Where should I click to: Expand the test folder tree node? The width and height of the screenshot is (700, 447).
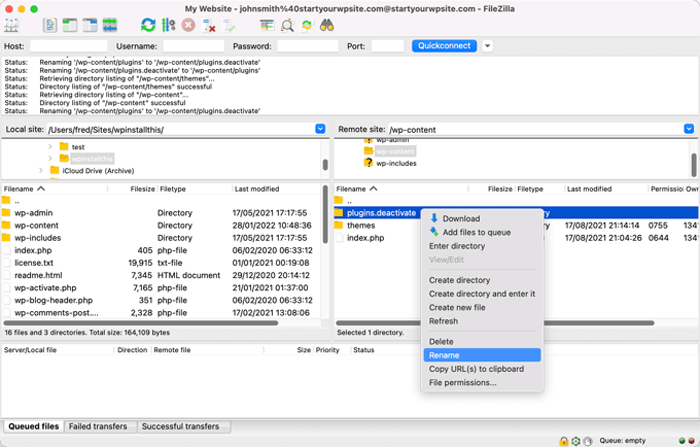tap(50, 147)
